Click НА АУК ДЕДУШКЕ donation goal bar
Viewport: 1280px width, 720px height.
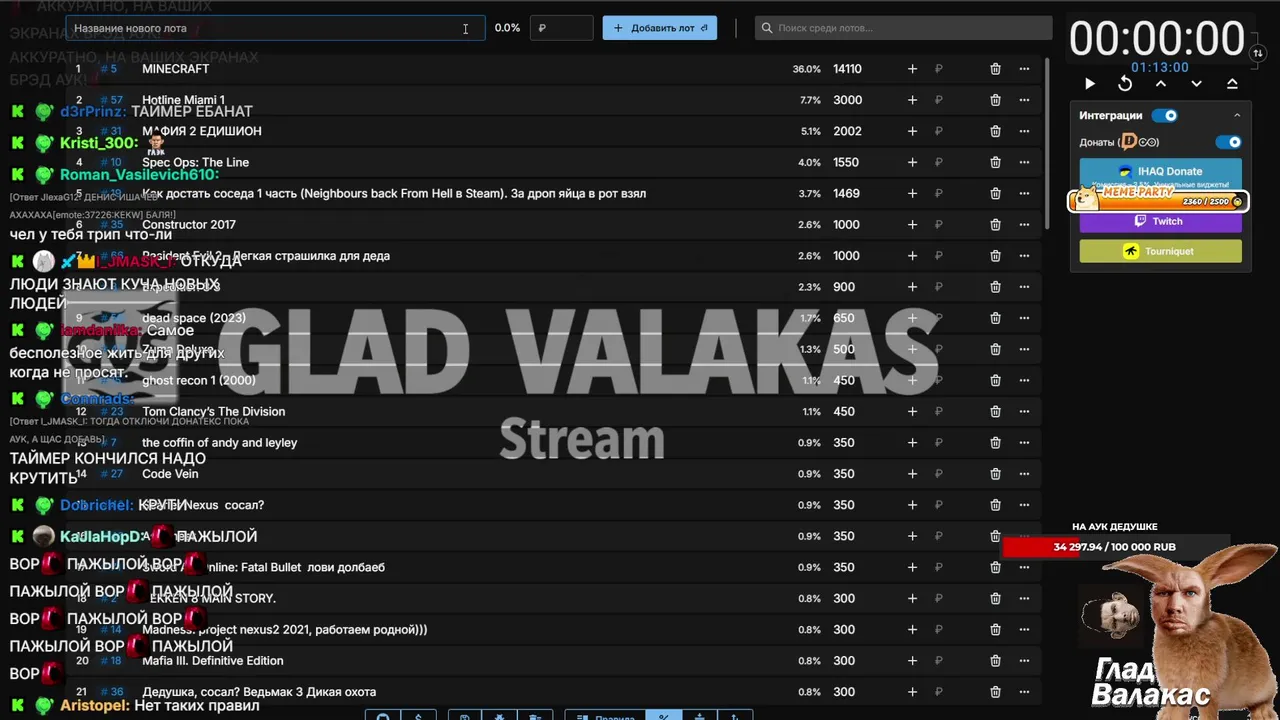(1114, 547)
